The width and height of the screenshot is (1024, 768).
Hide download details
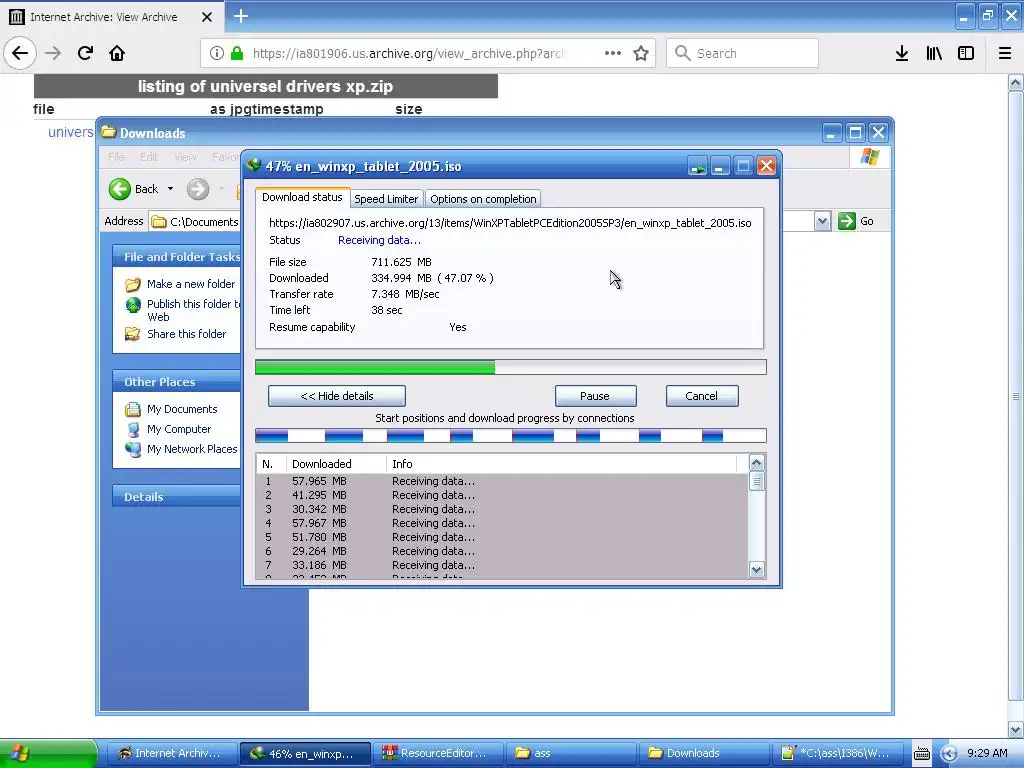tap(337, 396)
